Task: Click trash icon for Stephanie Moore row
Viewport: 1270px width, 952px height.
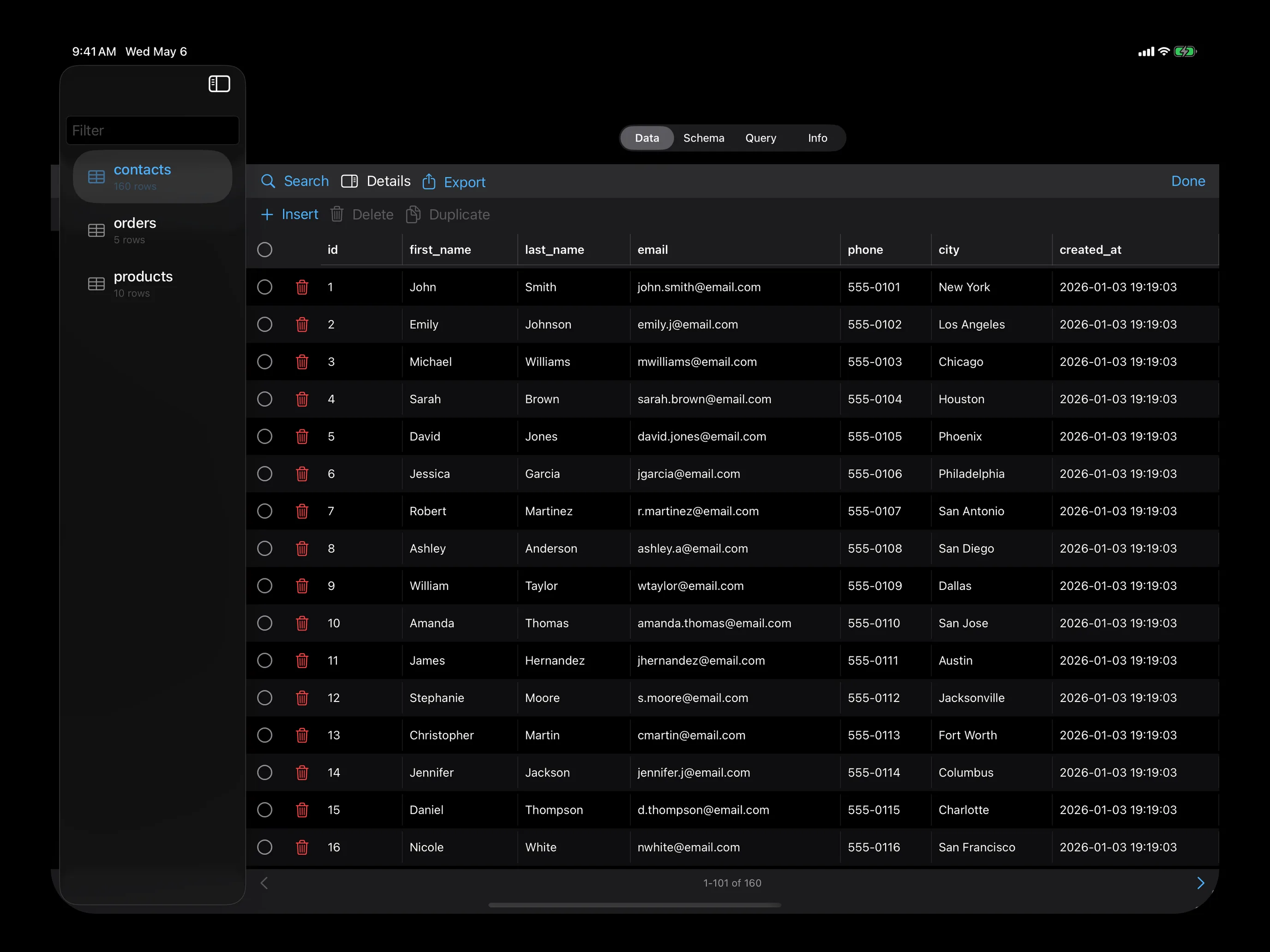Action: [x=302, y=697]
